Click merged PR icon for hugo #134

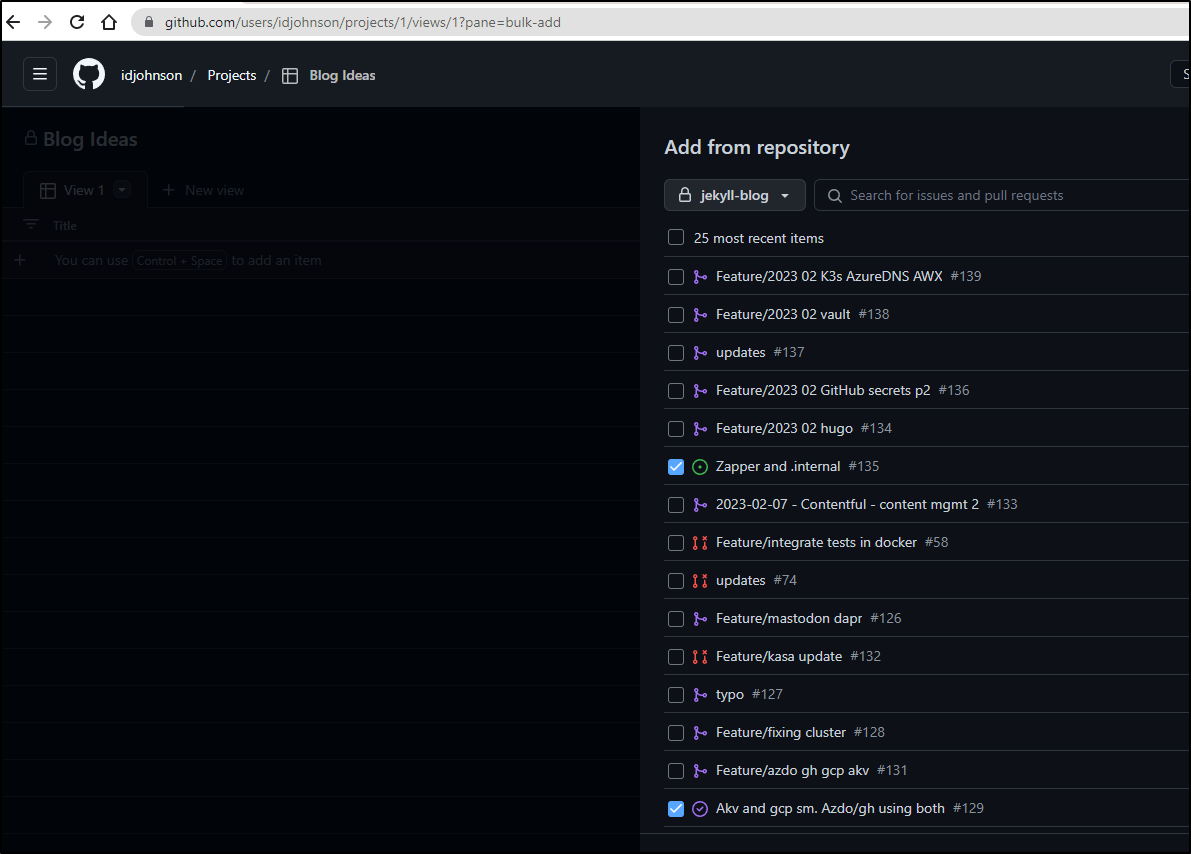(x=700, y=429)
